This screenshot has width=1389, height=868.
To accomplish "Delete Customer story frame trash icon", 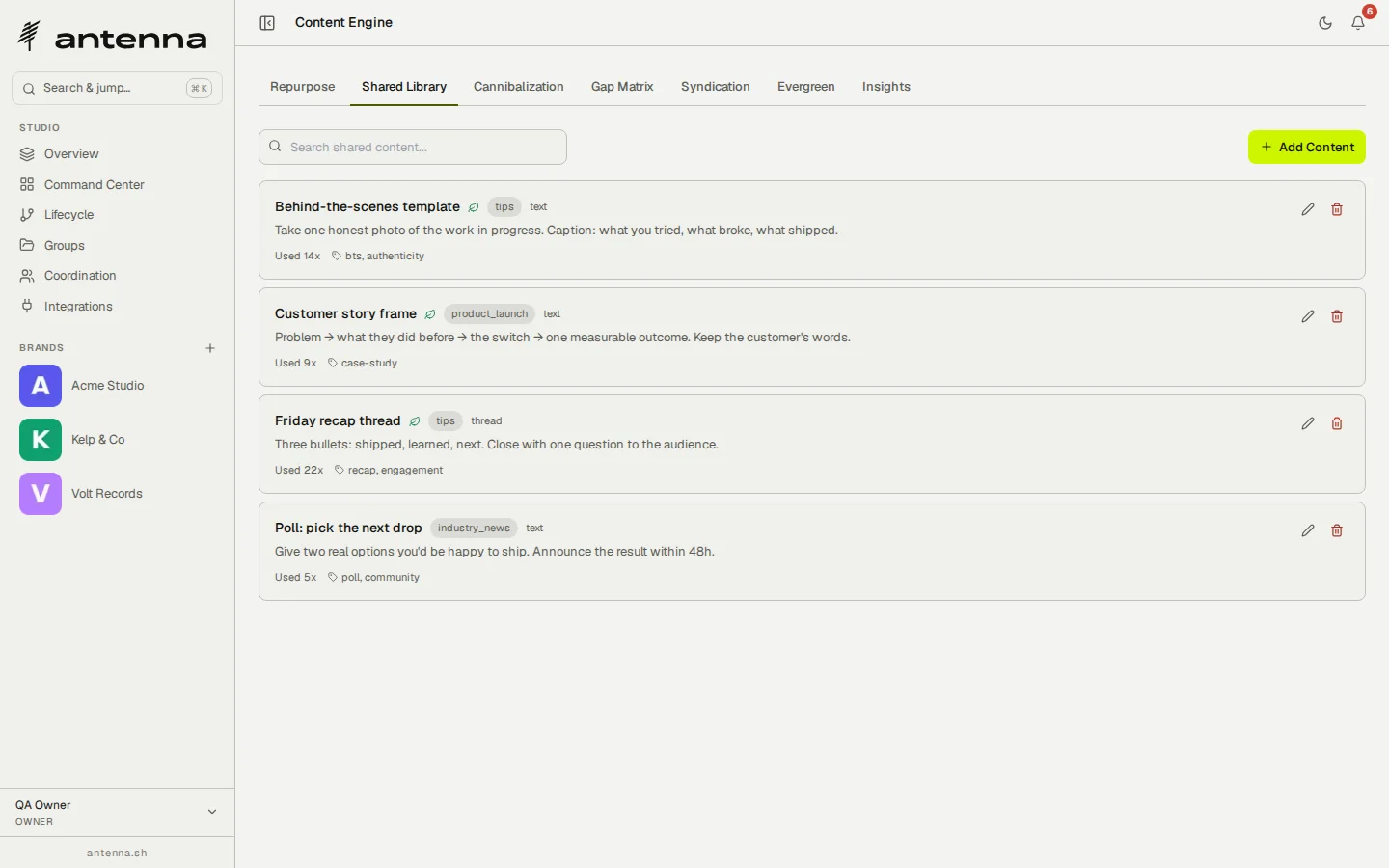I will (1337, 316).
